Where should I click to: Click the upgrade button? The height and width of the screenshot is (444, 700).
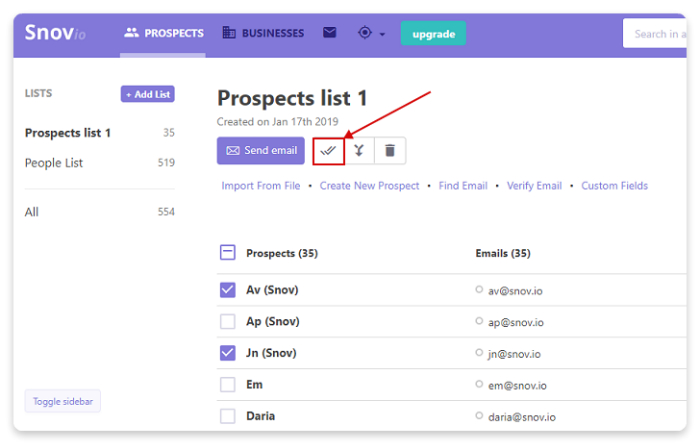pos(433,33)
